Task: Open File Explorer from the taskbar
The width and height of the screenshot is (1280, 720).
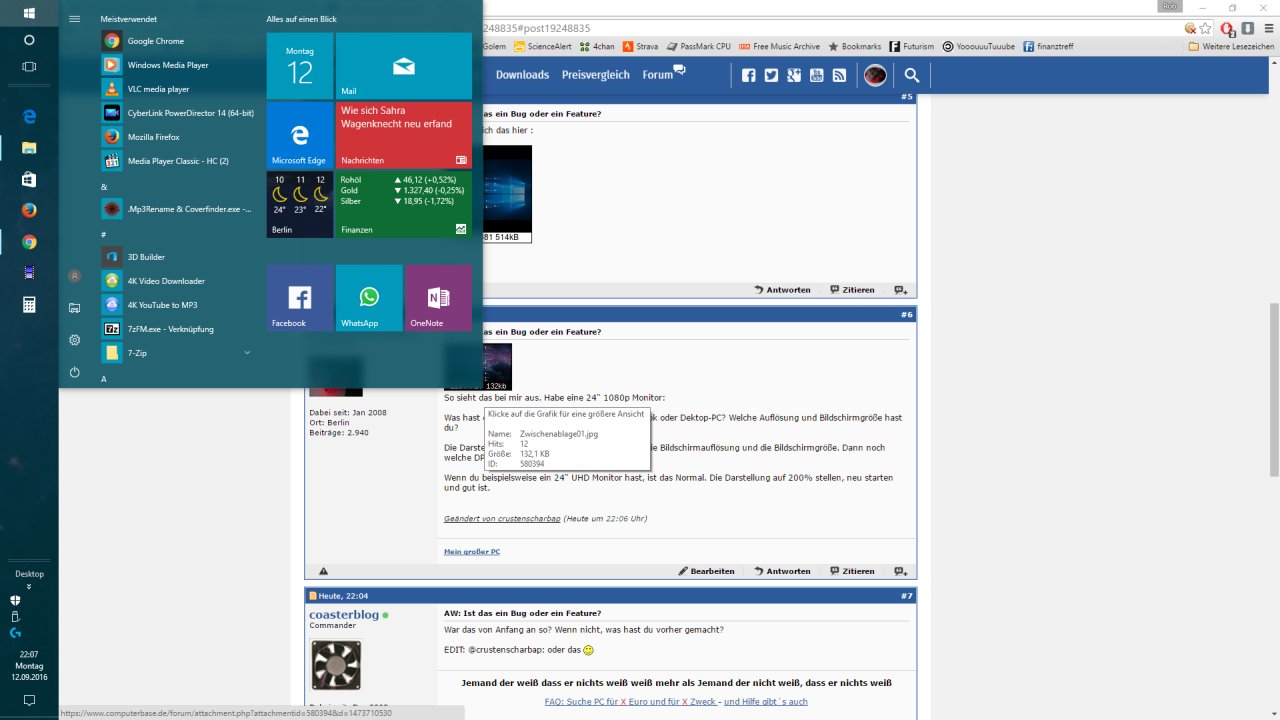Action: 29,148
